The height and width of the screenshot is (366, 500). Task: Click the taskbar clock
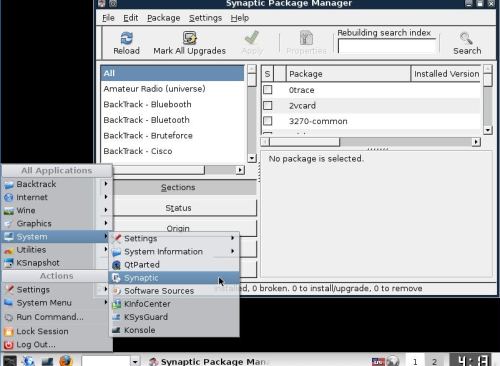tap(470, 360)
